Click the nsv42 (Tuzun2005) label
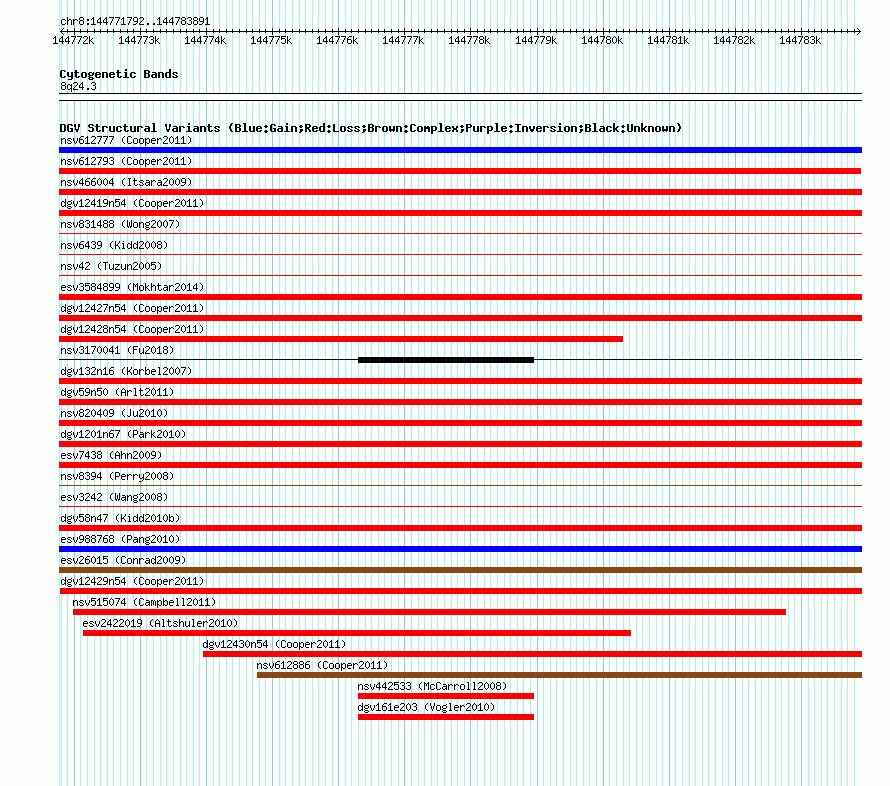This screenshot has height=786, width=890. point(111,266)
